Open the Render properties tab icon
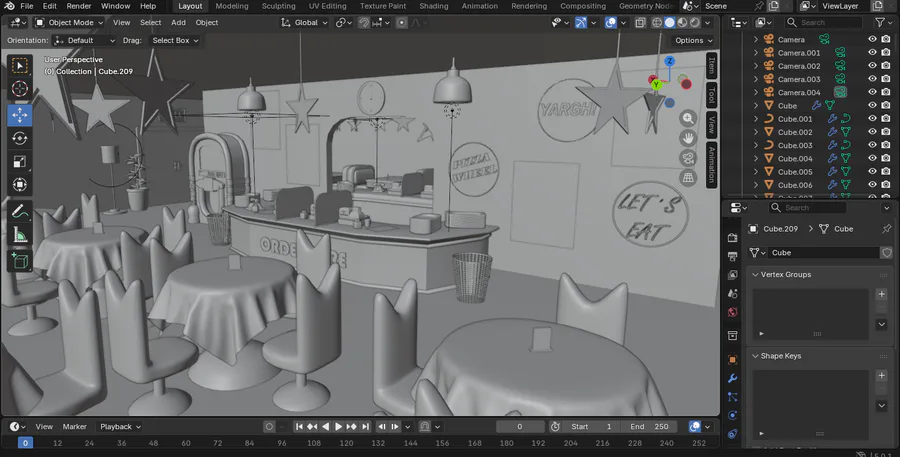This screenshot has width=900, height=457. click(732, 238)
